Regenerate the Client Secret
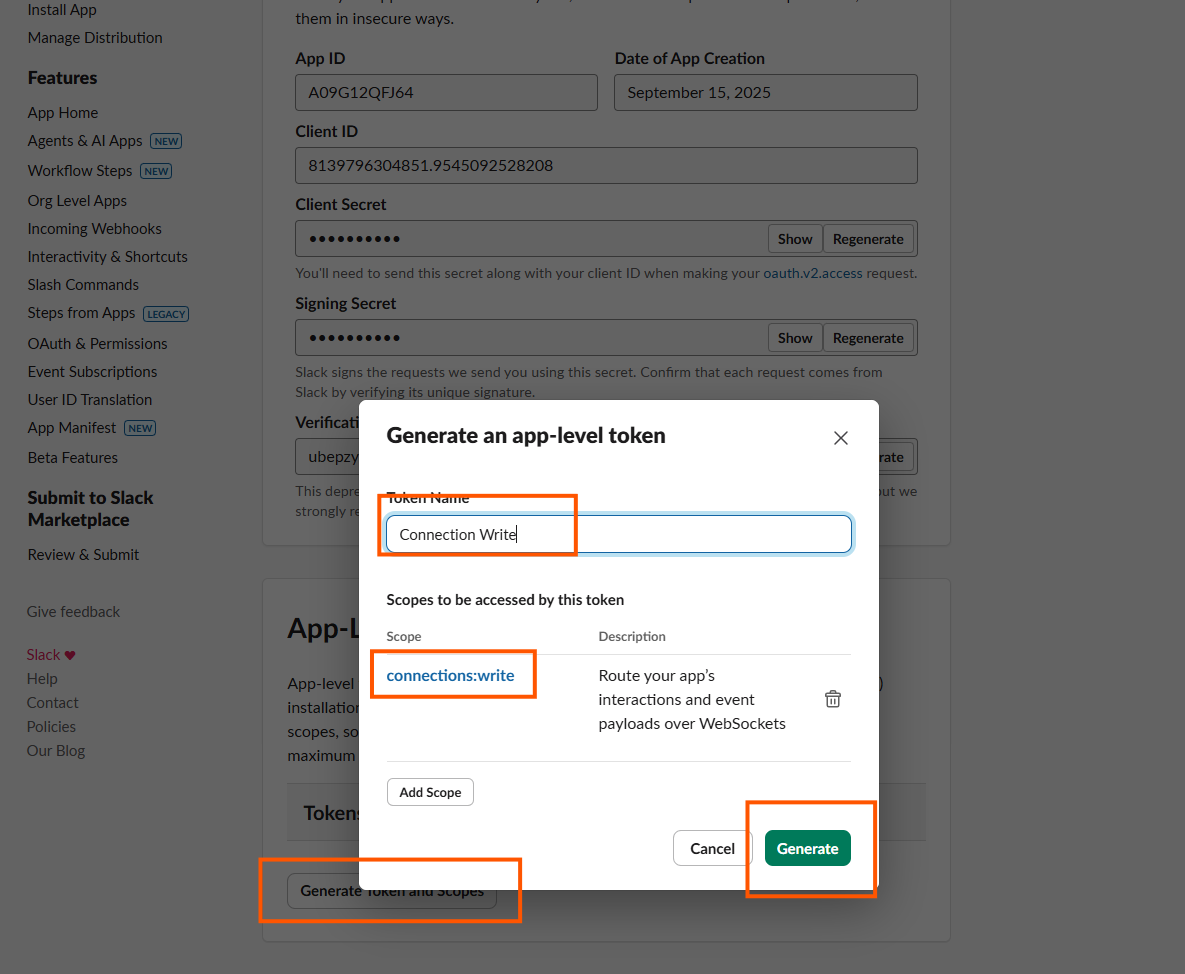The image size is (1185, 974). click(867, 239)
